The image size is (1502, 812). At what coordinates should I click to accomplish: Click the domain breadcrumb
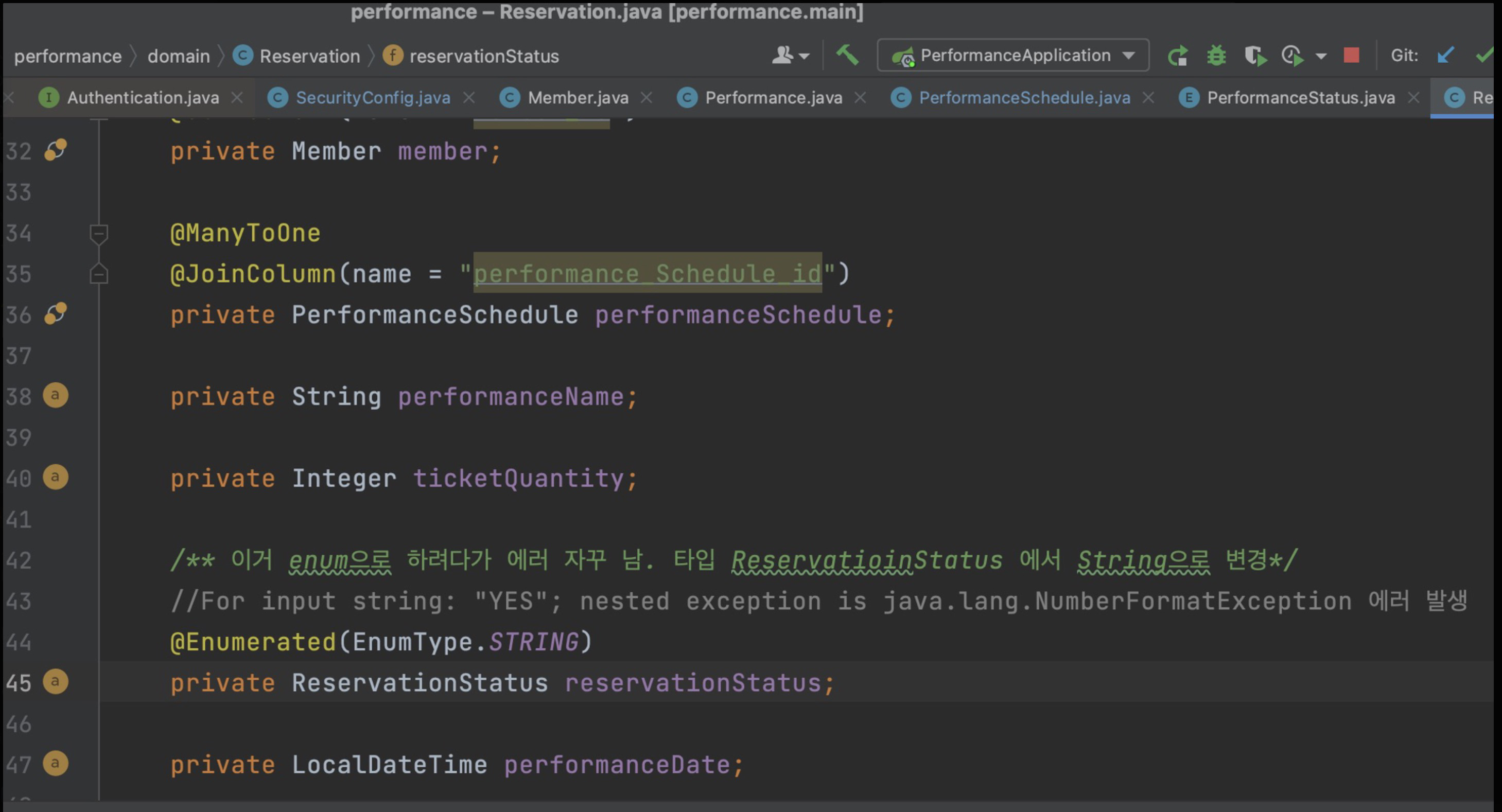[179, 56]
